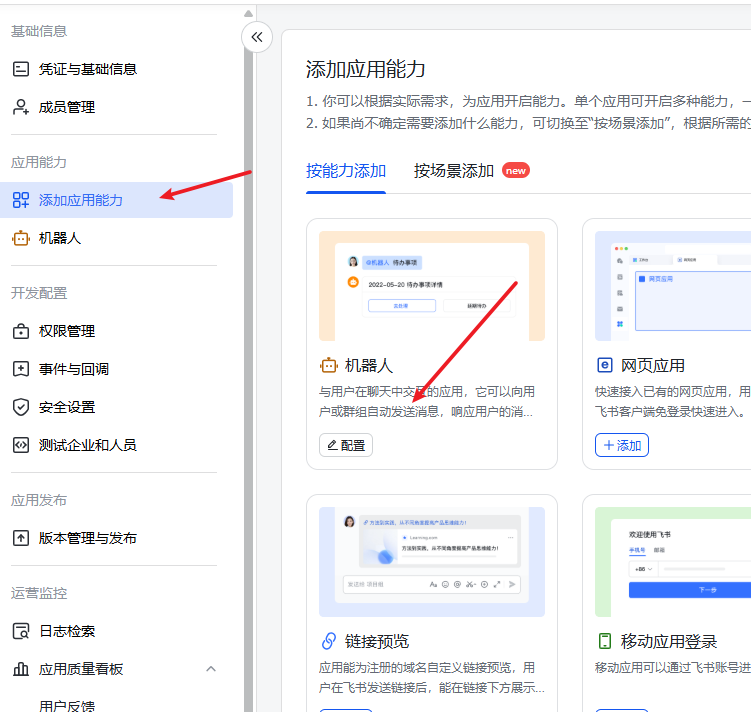This screenshot has width=751, height=712.
Task: Click the 链接预览 card title
Action: [377, 642]
